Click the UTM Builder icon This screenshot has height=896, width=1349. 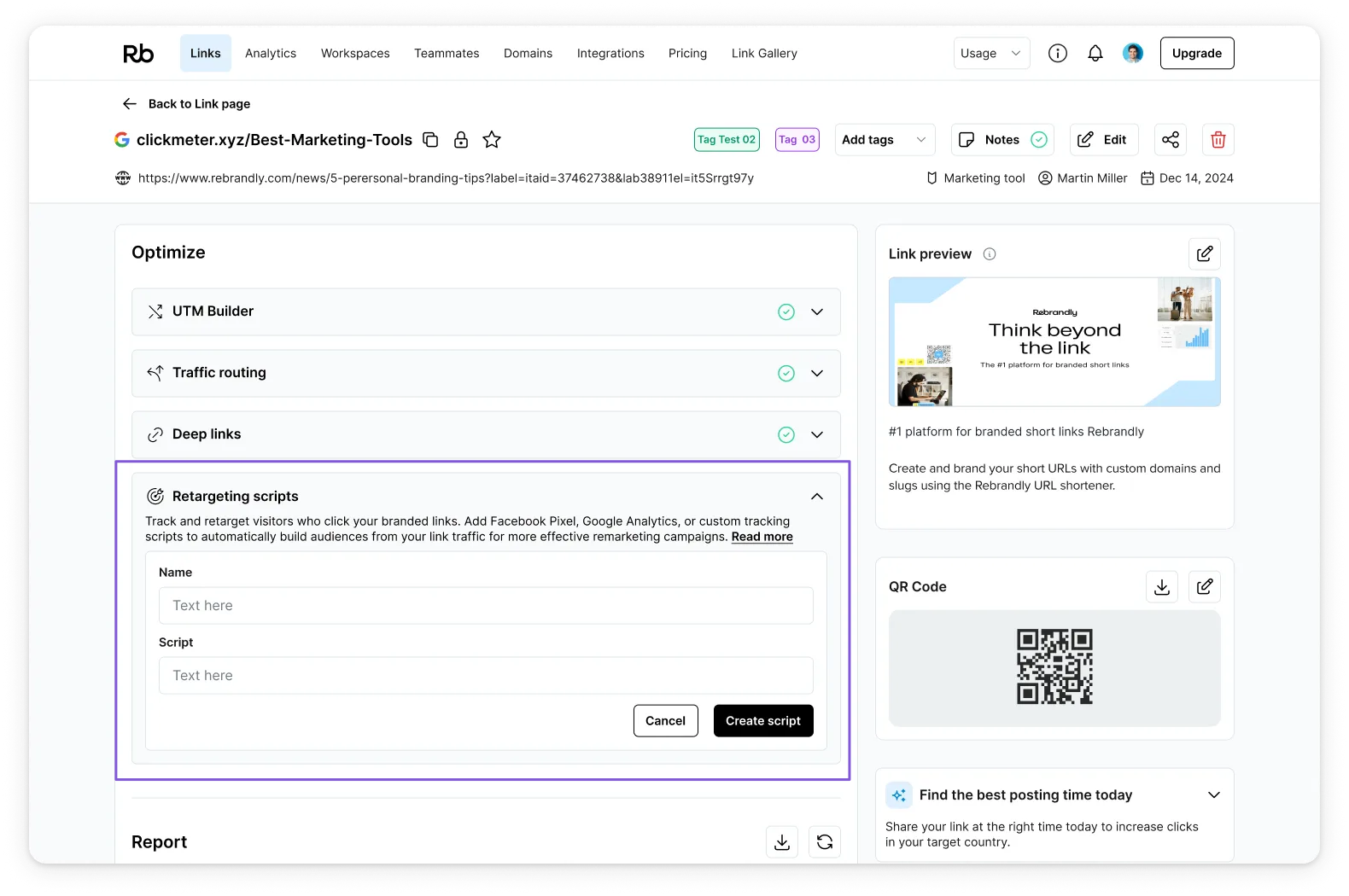tap(155, 311)
